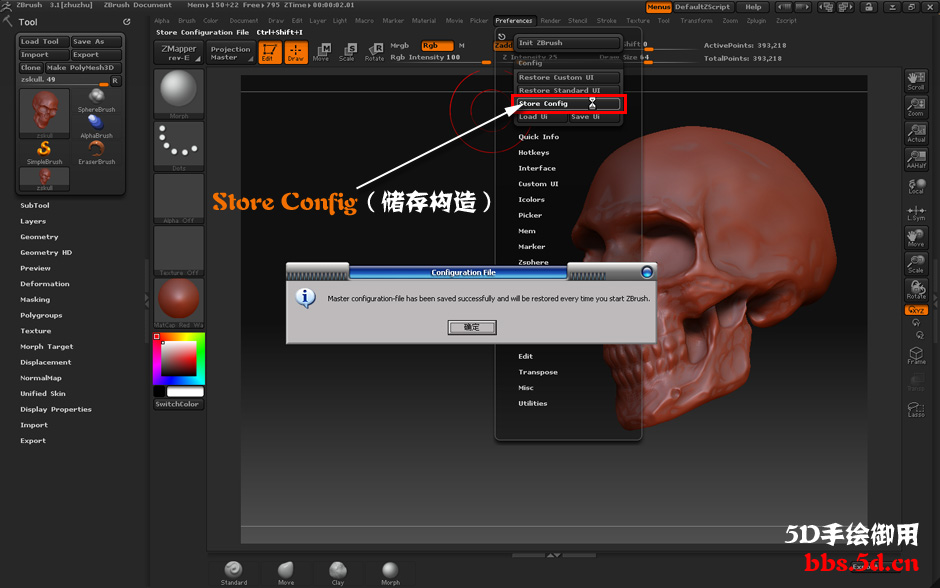Click the Zoom canvas icon

coord(916,107)
